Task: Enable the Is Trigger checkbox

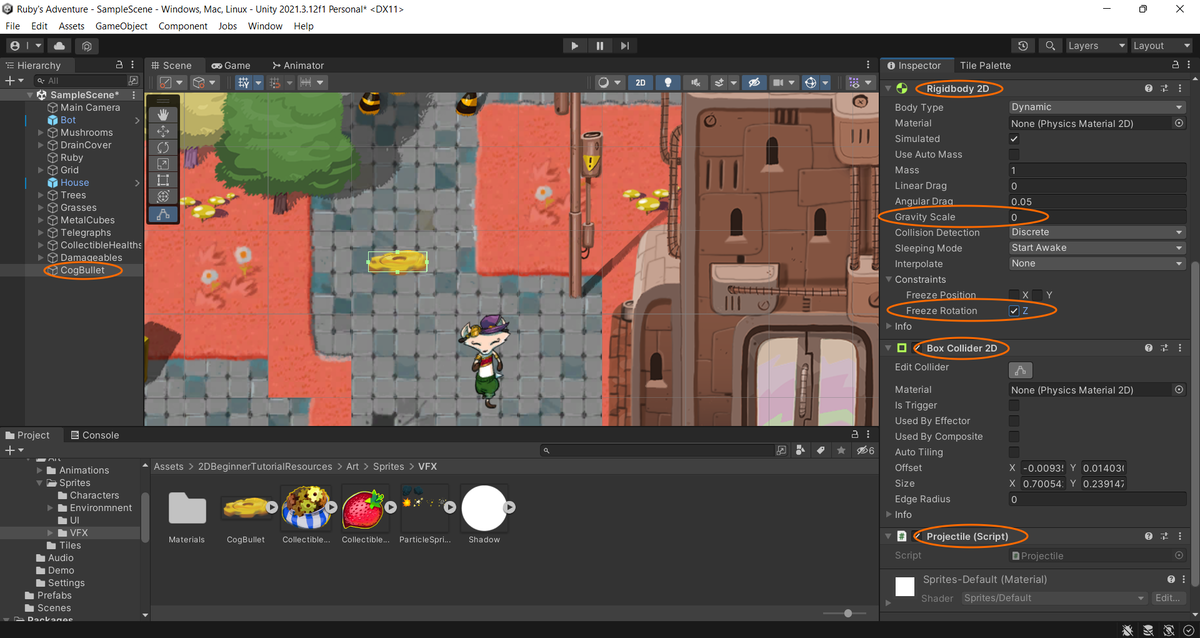Action: pyautogui.click(x=1014, y=405)
